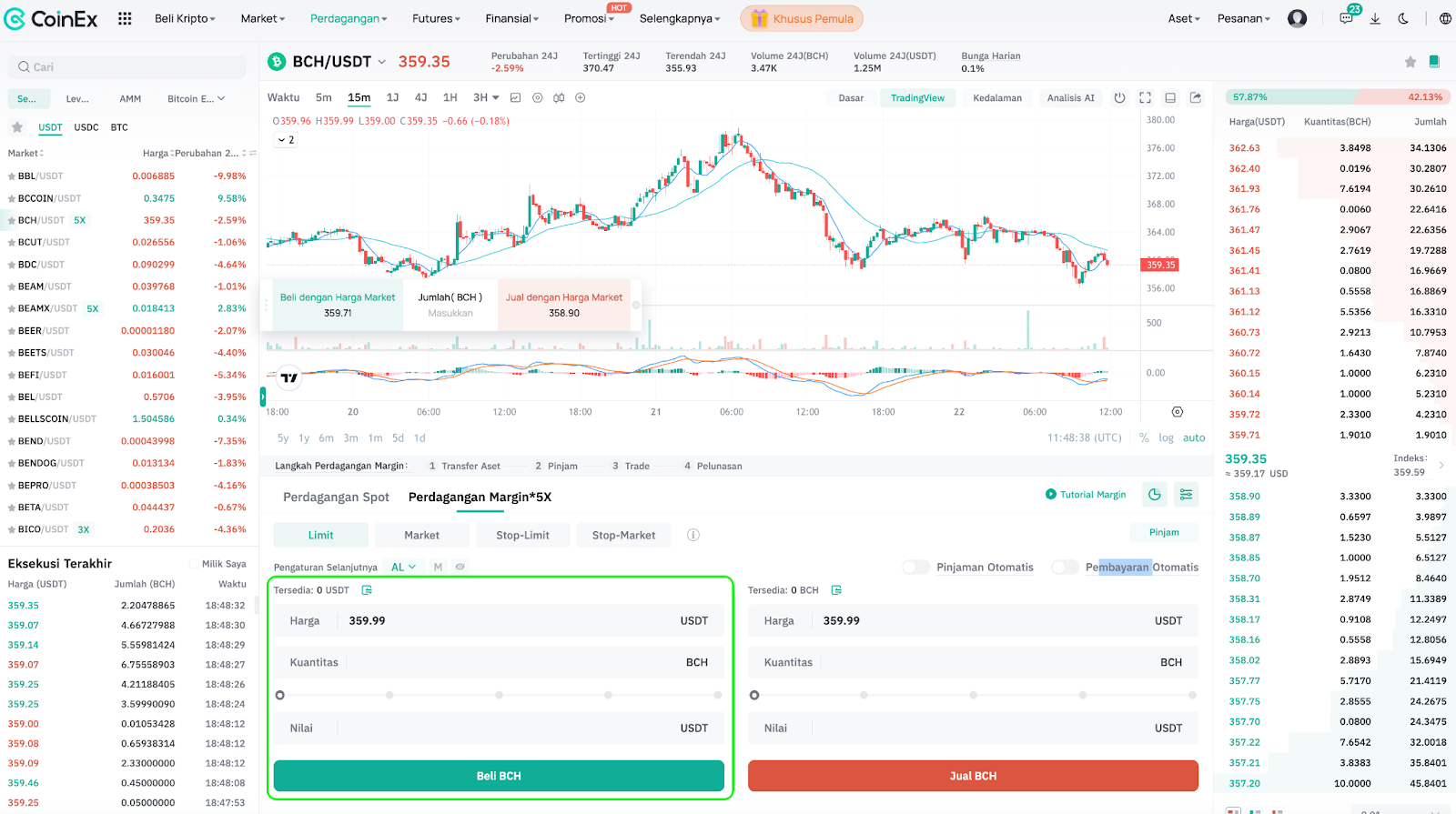Switch to Perdagangan Spot tab
Image resolution: width=1456 pixels, height=814 pixels.
[336, 497]
